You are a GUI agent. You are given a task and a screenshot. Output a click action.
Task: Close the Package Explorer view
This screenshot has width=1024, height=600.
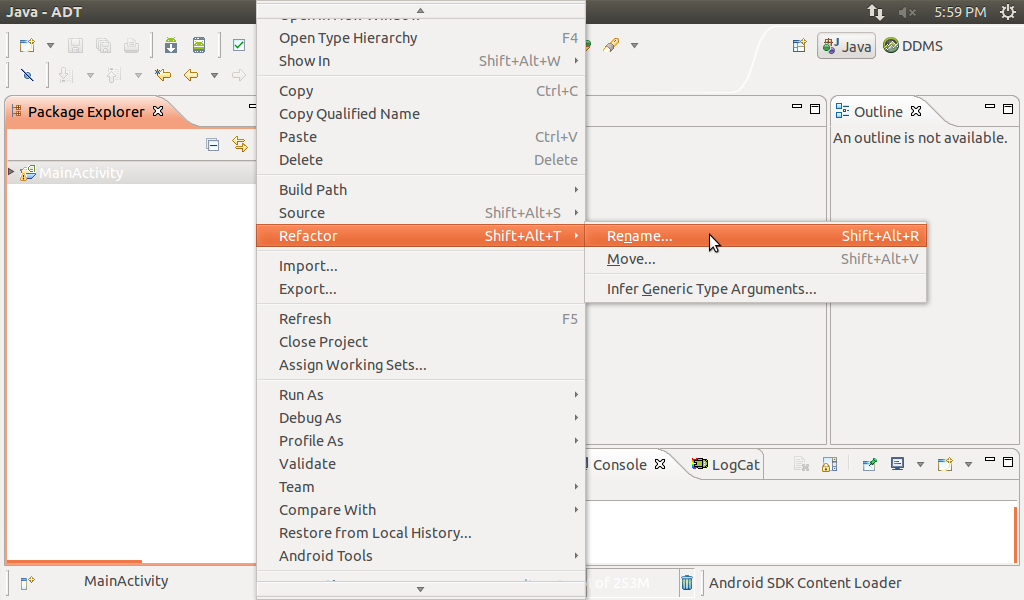(x=158, y=111)
